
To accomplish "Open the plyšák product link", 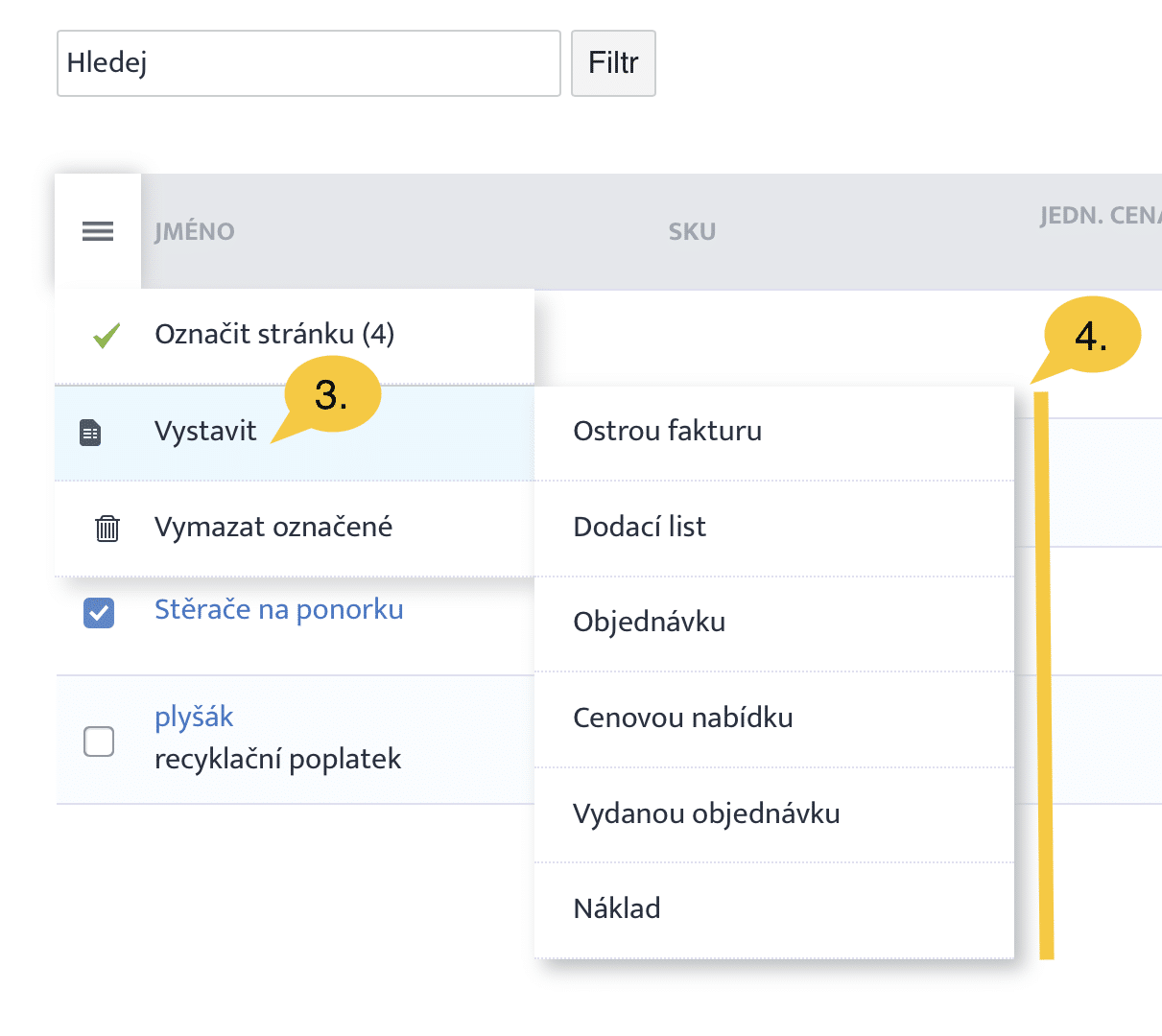I will point(194,717).
